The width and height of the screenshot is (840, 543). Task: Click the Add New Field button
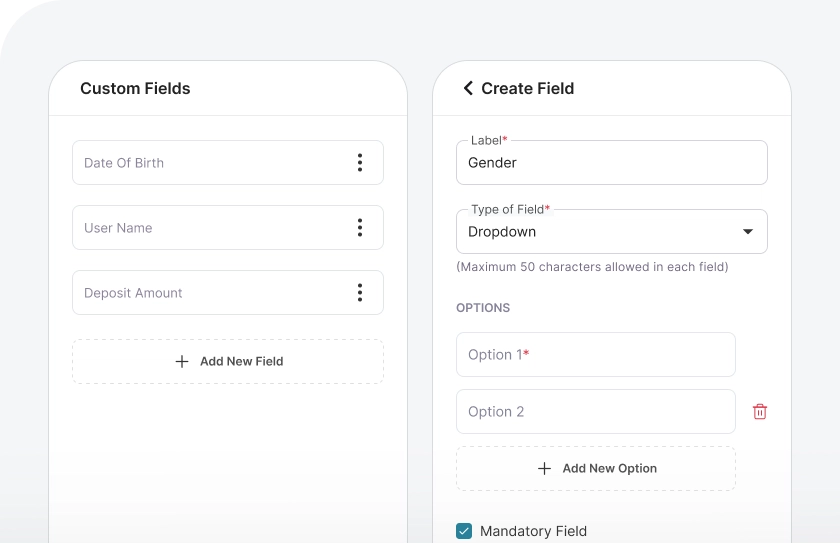pyautogui.click(x=240, y=361)
